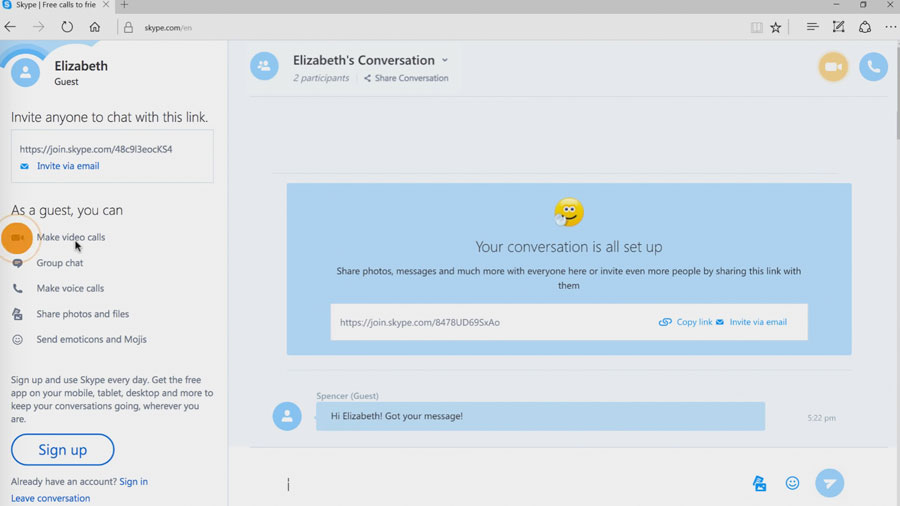Click Invite via email in the sidebar
Image resolution: width=900 pixels, height=506 pixels.
point(68,166)
